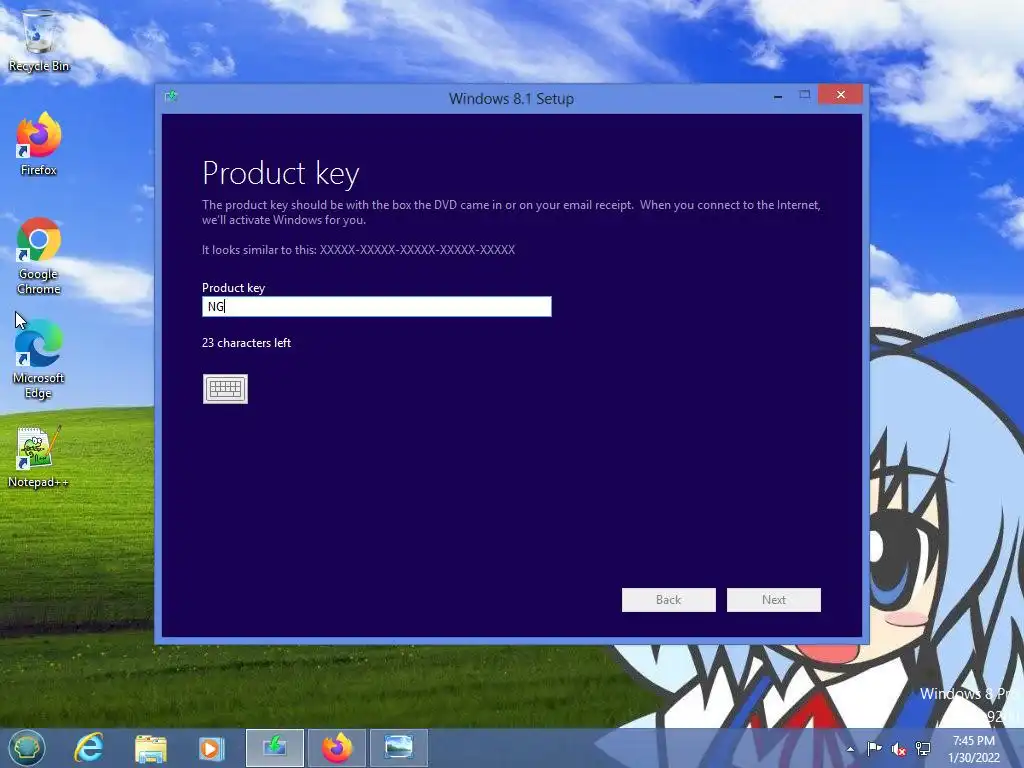Screen dimensions: 1024x768
Task: Open the Start orb on taskbar
Action: tap(27, 748)
